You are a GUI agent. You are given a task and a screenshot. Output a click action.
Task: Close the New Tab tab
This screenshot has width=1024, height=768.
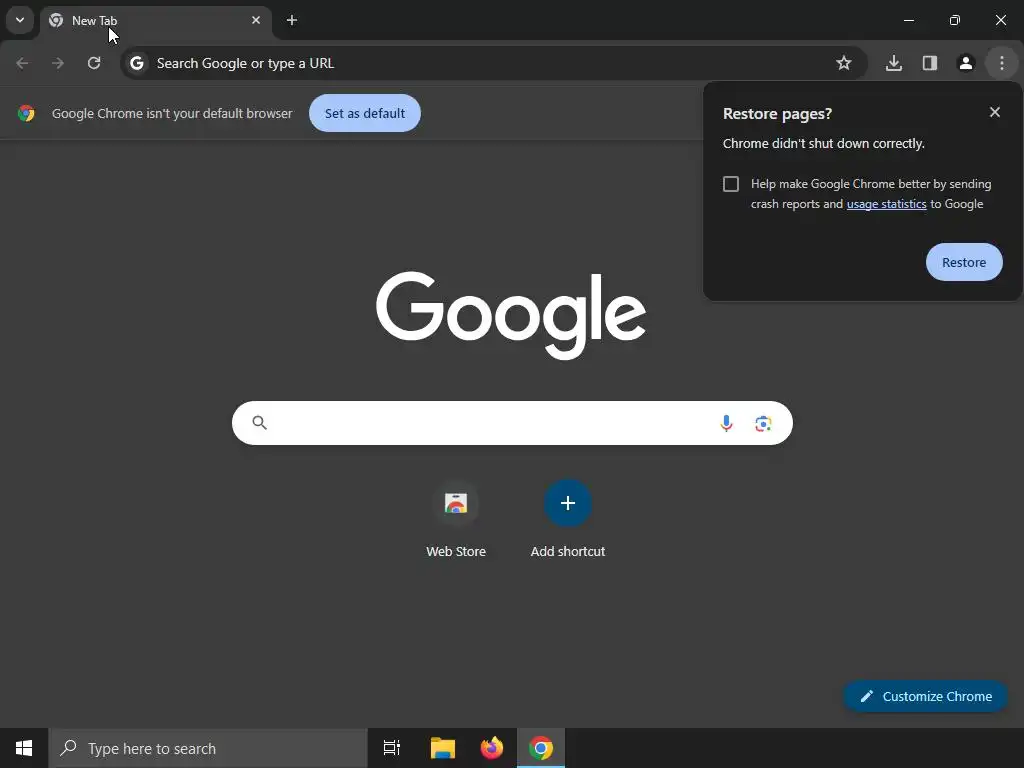point(256,20)
